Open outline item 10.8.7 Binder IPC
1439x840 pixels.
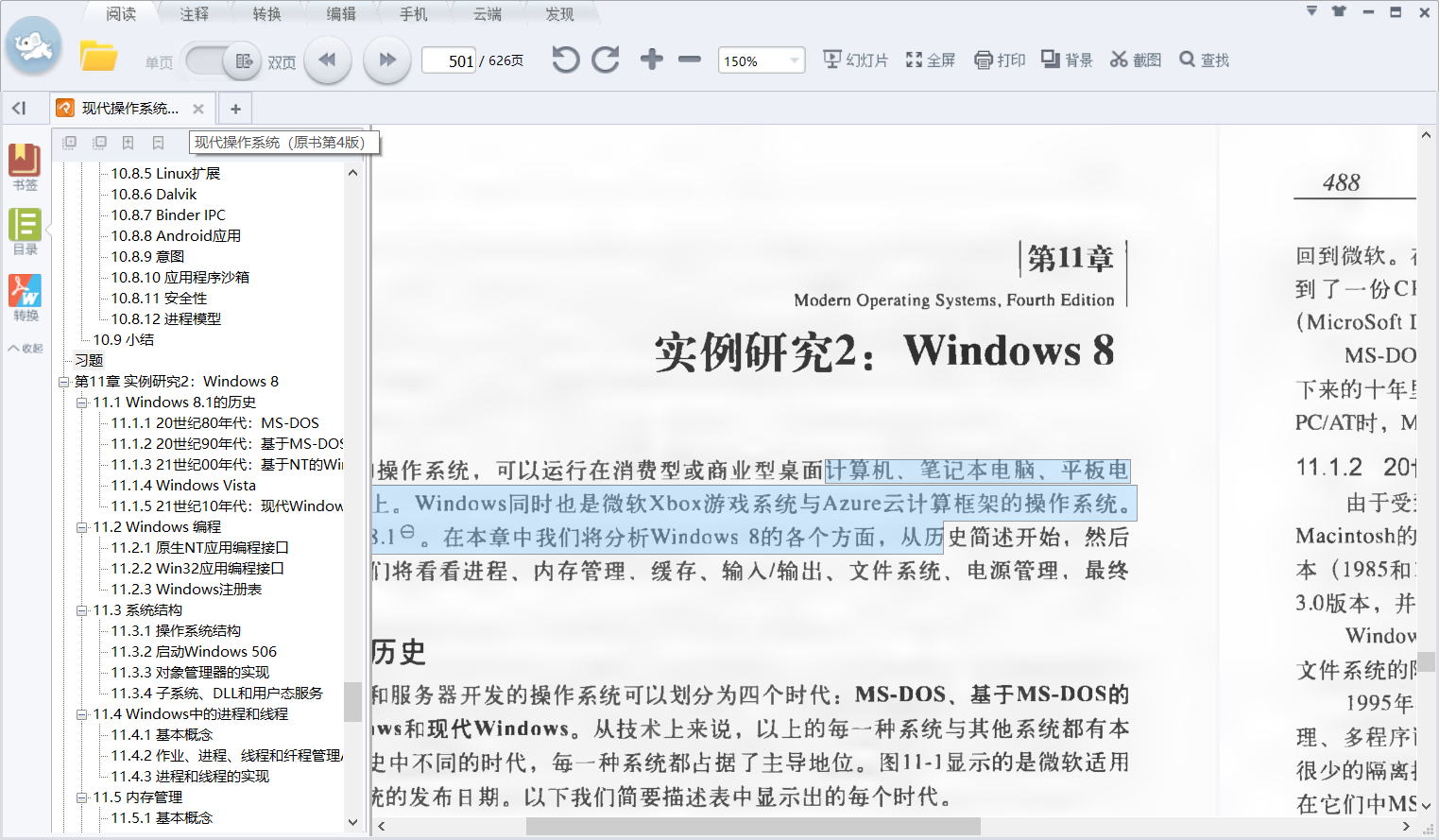168,215
